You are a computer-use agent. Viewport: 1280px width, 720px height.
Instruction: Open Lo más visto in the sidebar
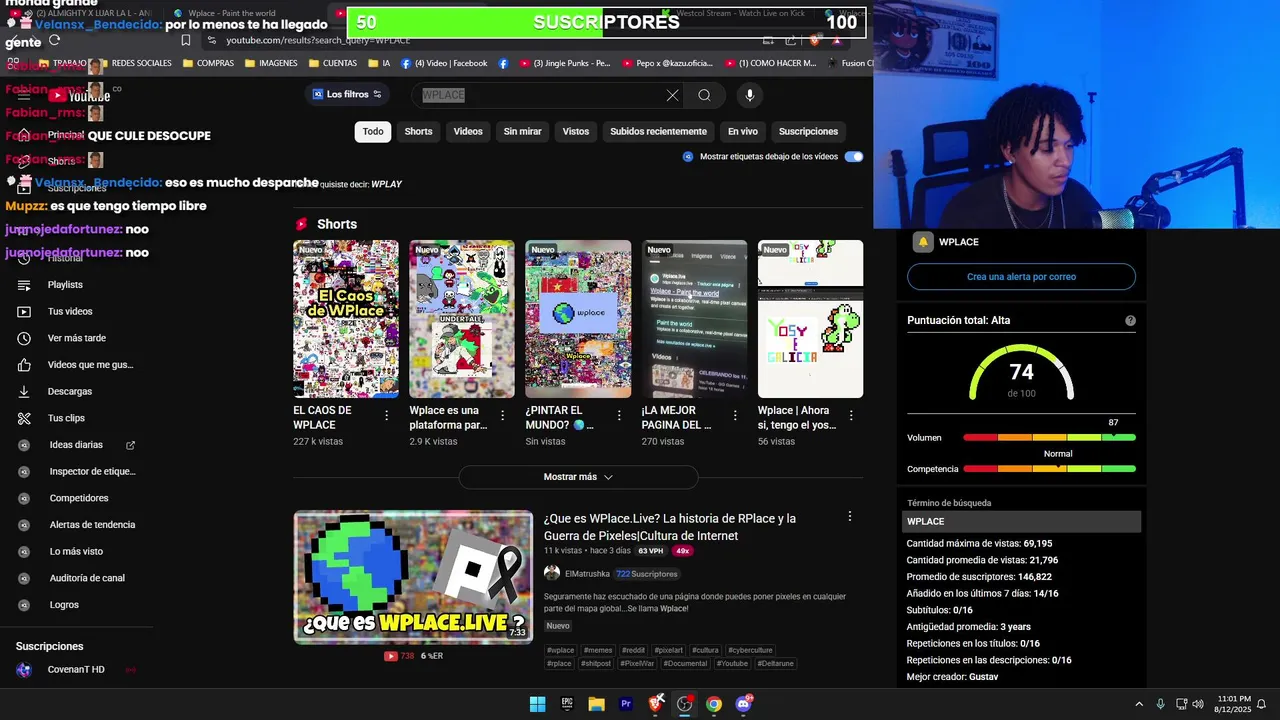click(x=76, y=552)
